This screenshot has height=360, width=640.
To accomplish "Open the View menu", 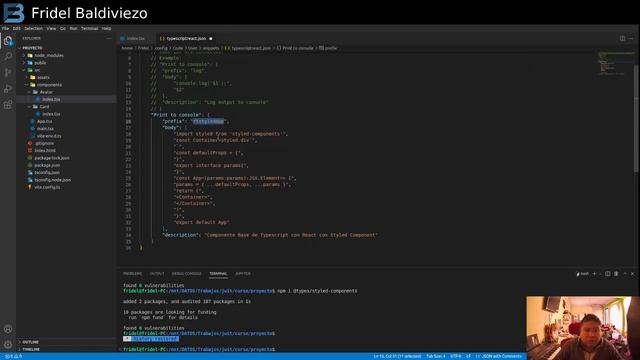I will 51,29.
